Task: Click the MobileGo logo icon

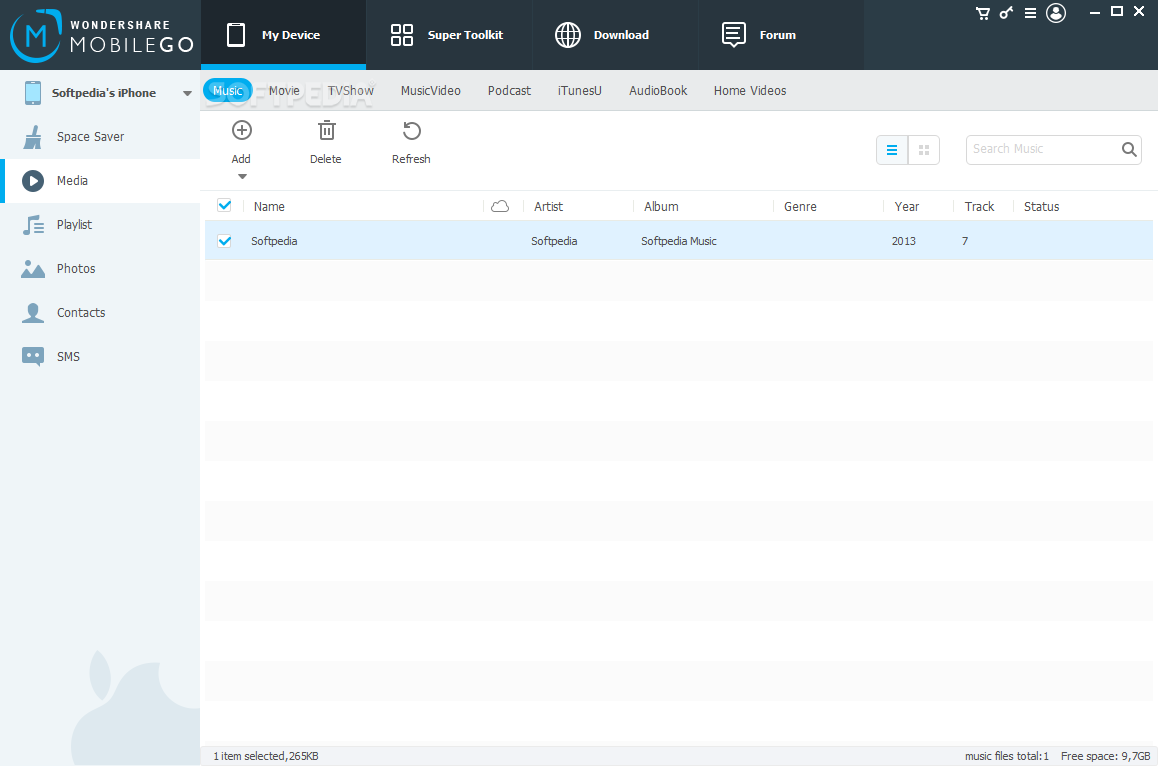Action: pyautogui.click(x=35, y=35)
